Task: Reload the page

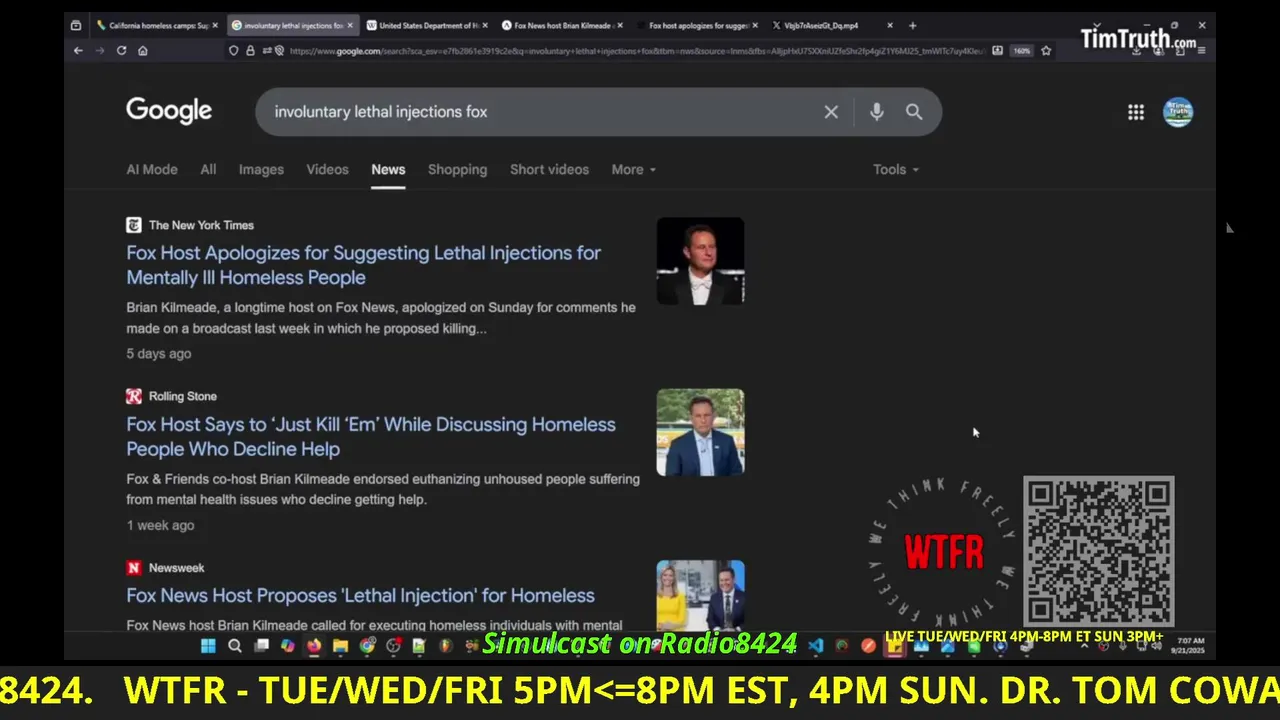Action: (121, 50)
